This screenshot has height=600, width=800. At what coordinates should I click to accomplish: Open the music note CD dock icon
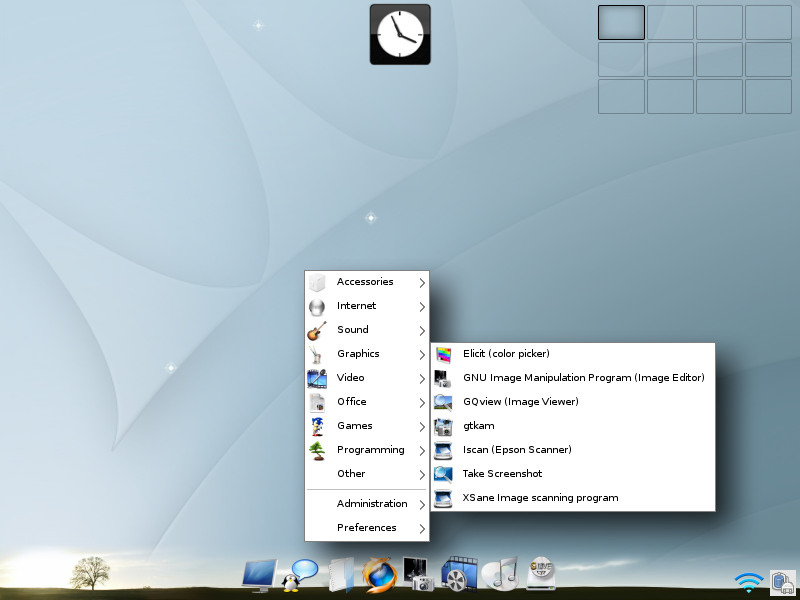tap(499, 574)
